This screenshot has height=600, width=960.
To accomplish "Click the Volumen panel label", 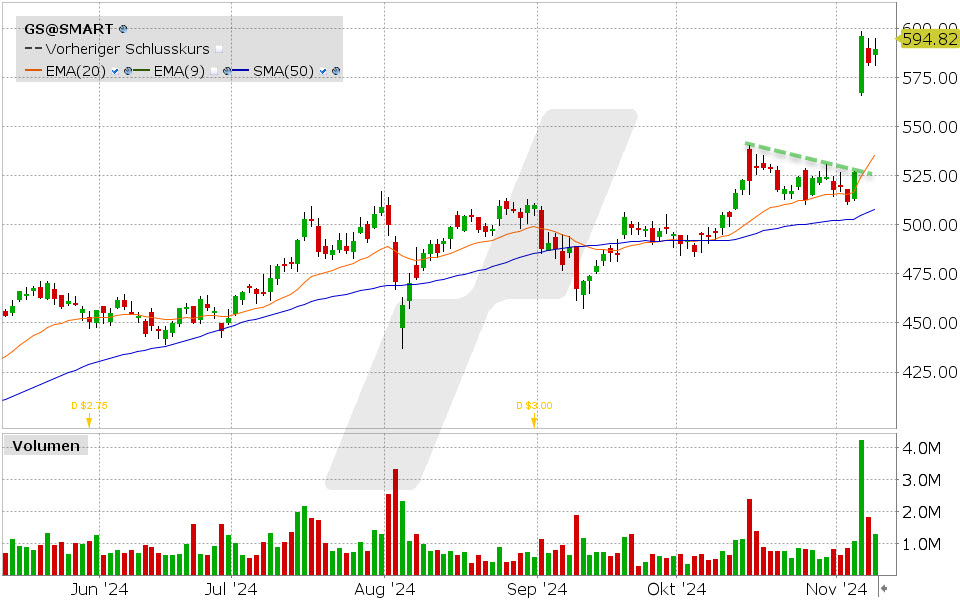I will [x=47, y=446].
